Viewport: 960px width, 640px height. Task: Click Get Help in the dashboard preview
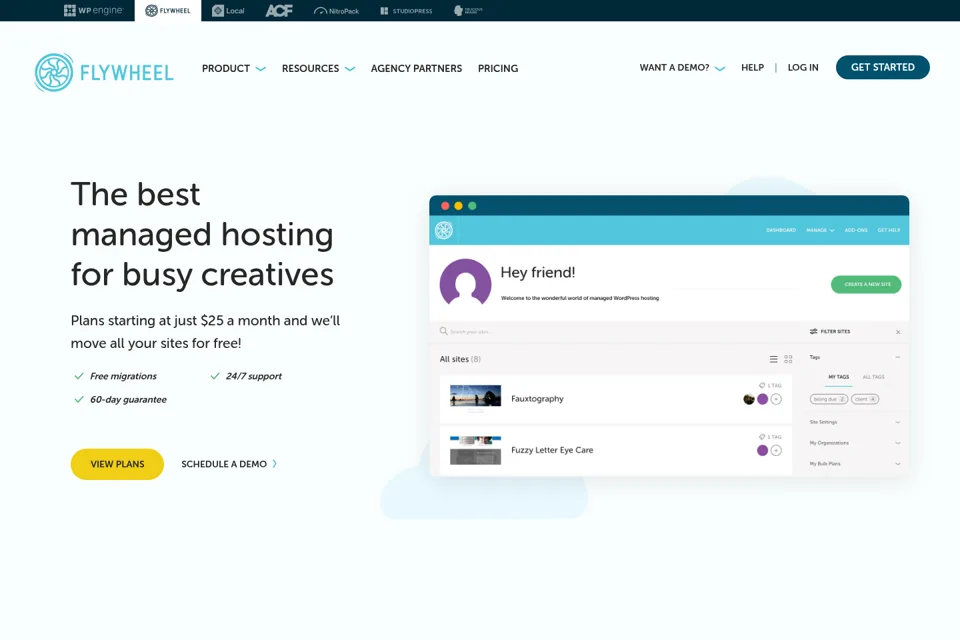pos(888,230)
